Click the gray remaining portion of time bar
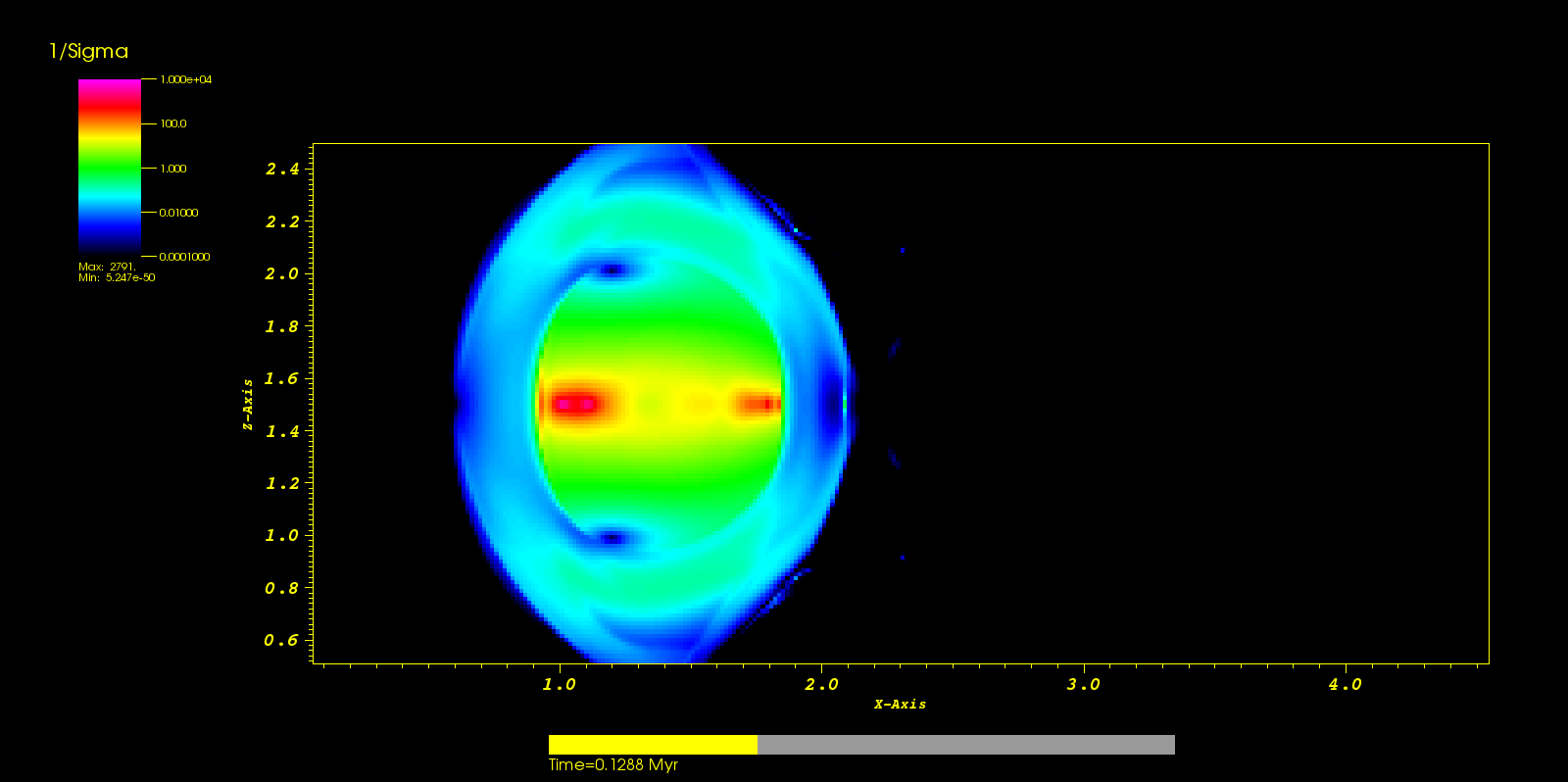Screen dimensions: 1568x782 (966, 745)
